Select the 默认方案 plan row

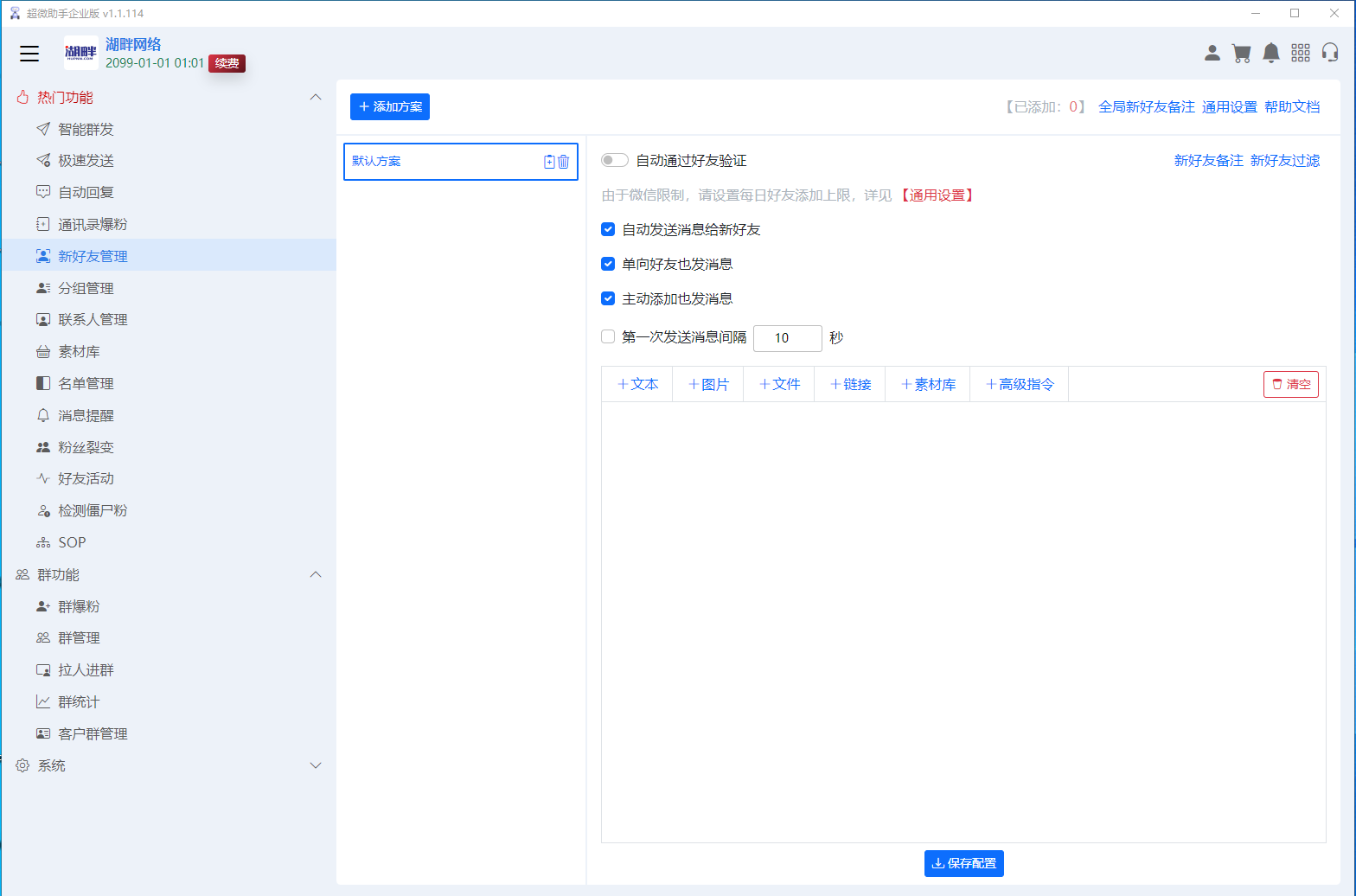click(461, 162)
